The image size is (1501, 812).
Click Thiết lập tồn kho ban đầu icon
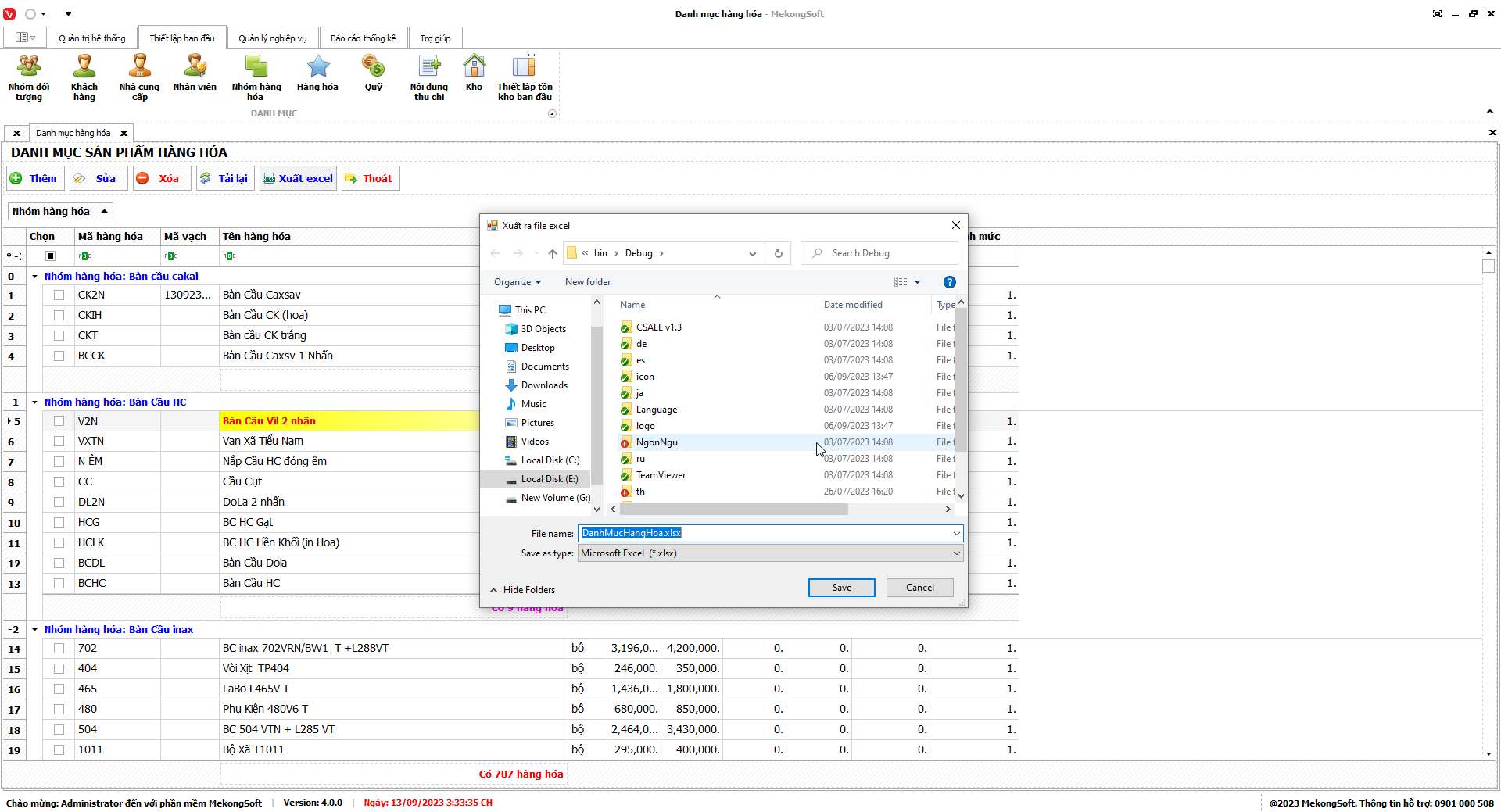coord(525,77)
